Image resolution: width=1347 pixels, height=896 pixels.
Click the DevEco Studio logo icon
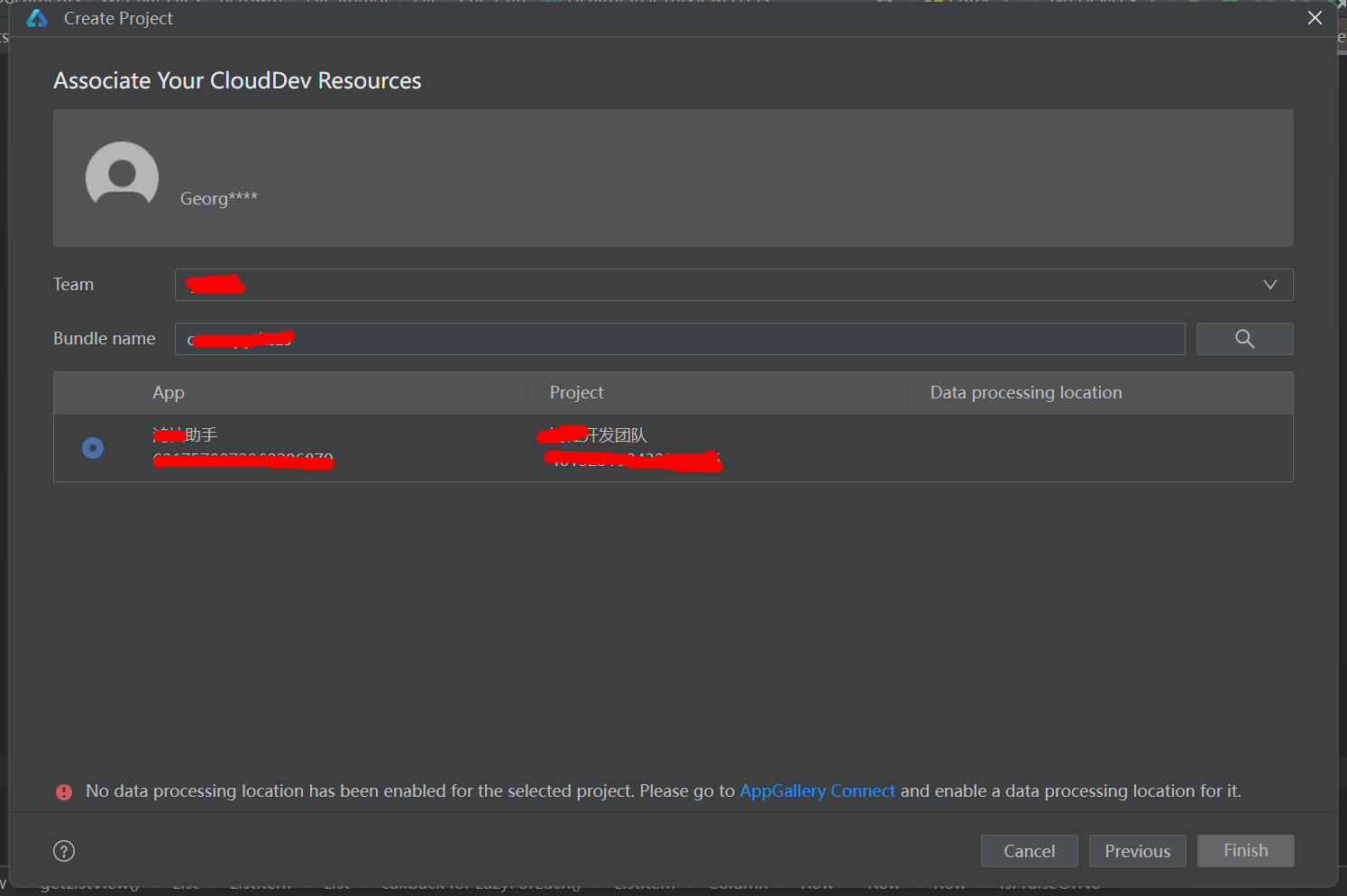pyautogui.click(x=37, y=19)
